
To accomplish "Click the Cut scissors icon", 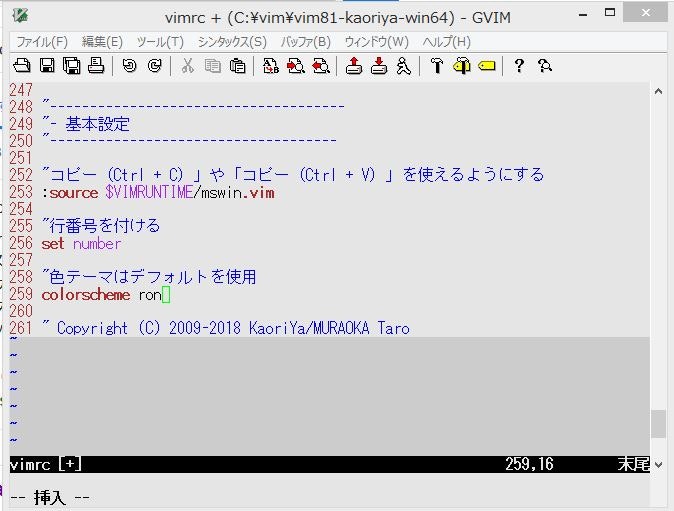I will [x=187, y=66].
